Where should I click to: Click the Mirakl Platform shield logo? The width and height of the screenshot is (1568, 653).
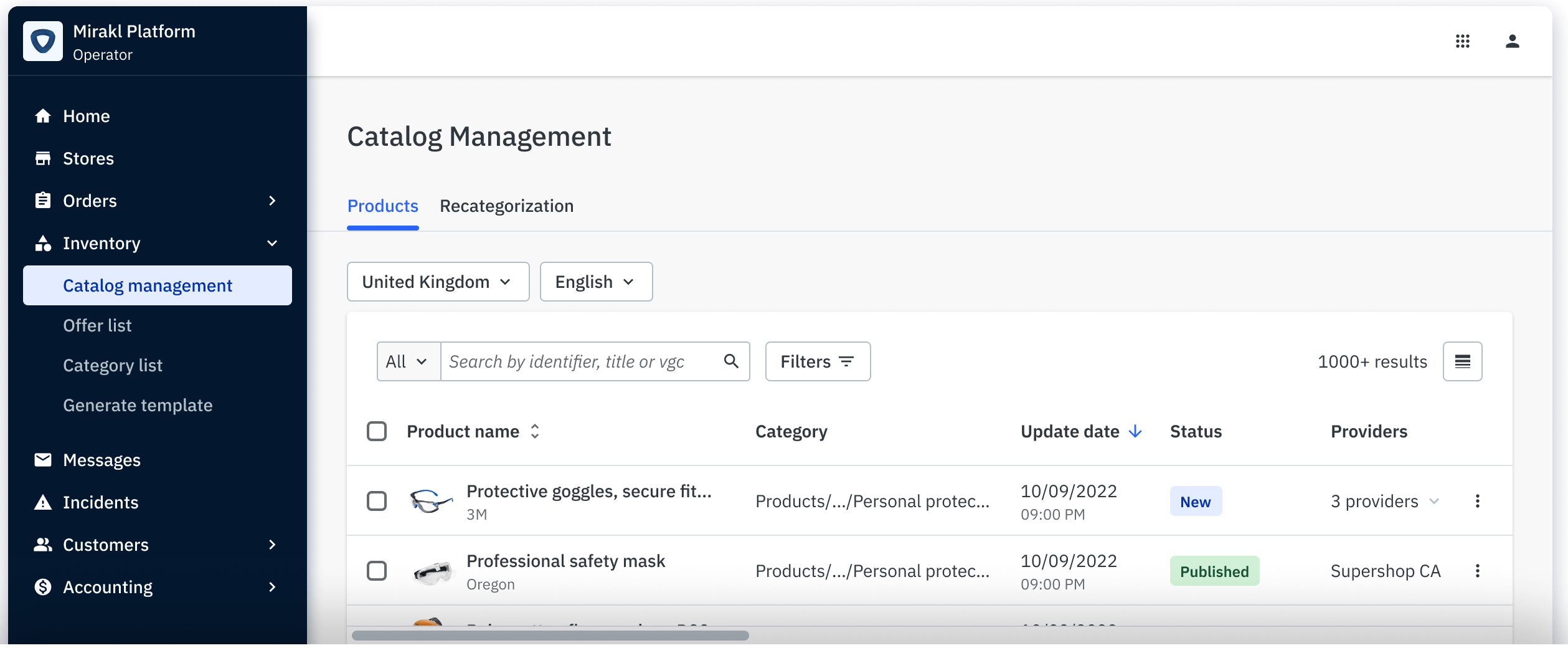[43, 41]
